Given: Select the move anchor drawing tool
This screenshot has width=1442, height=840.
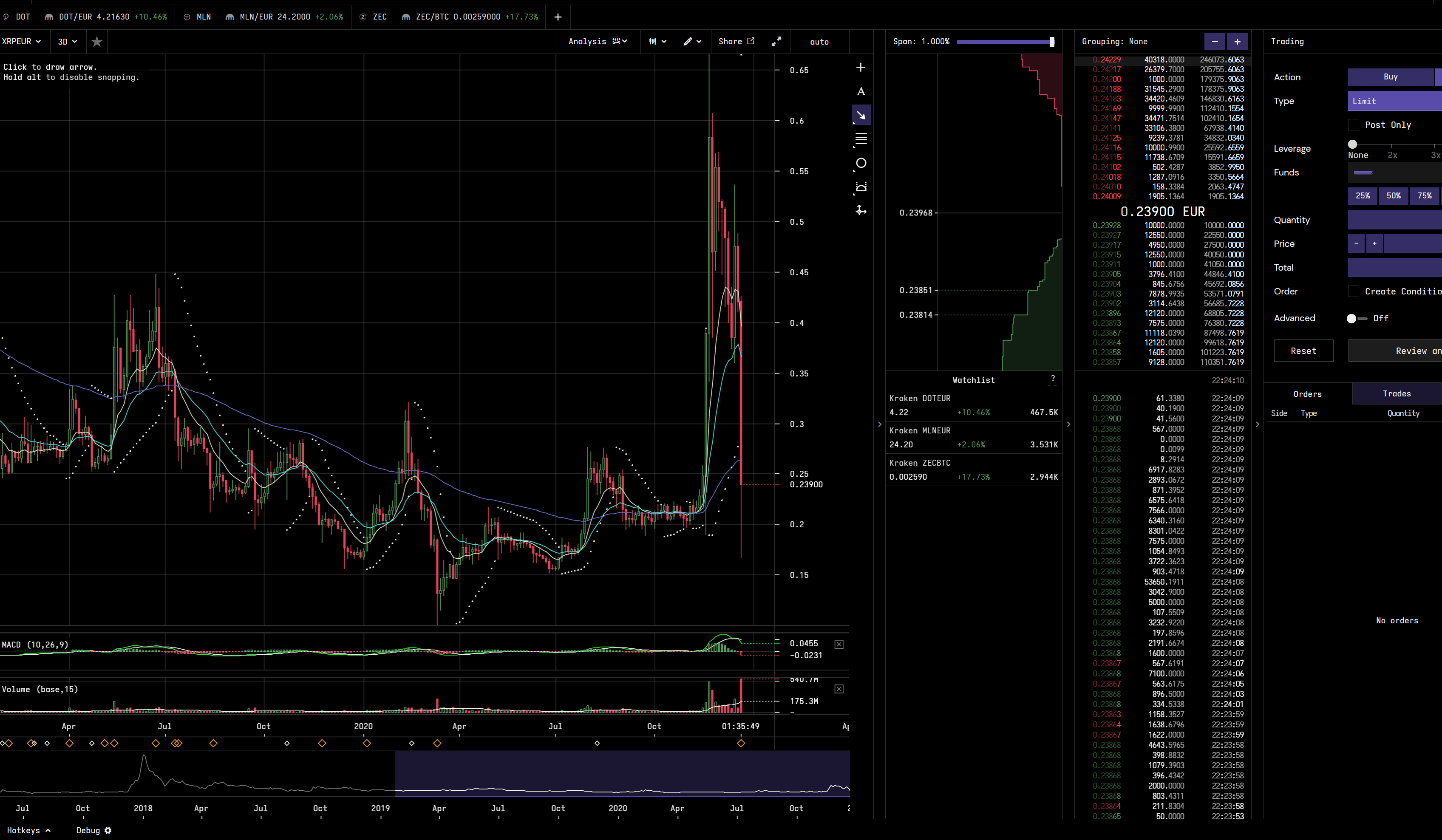Looking at the screenshot, I should click(x=861, y=211).
